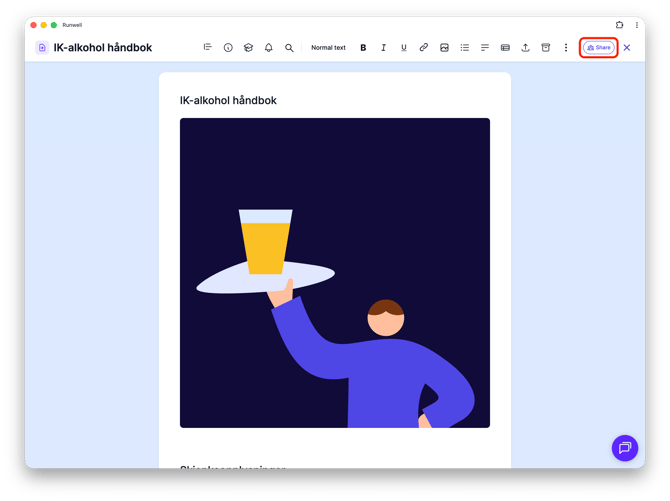The image size is (670, 501).
Task: Click the search magnifier icon
Action: coord(289,47)
